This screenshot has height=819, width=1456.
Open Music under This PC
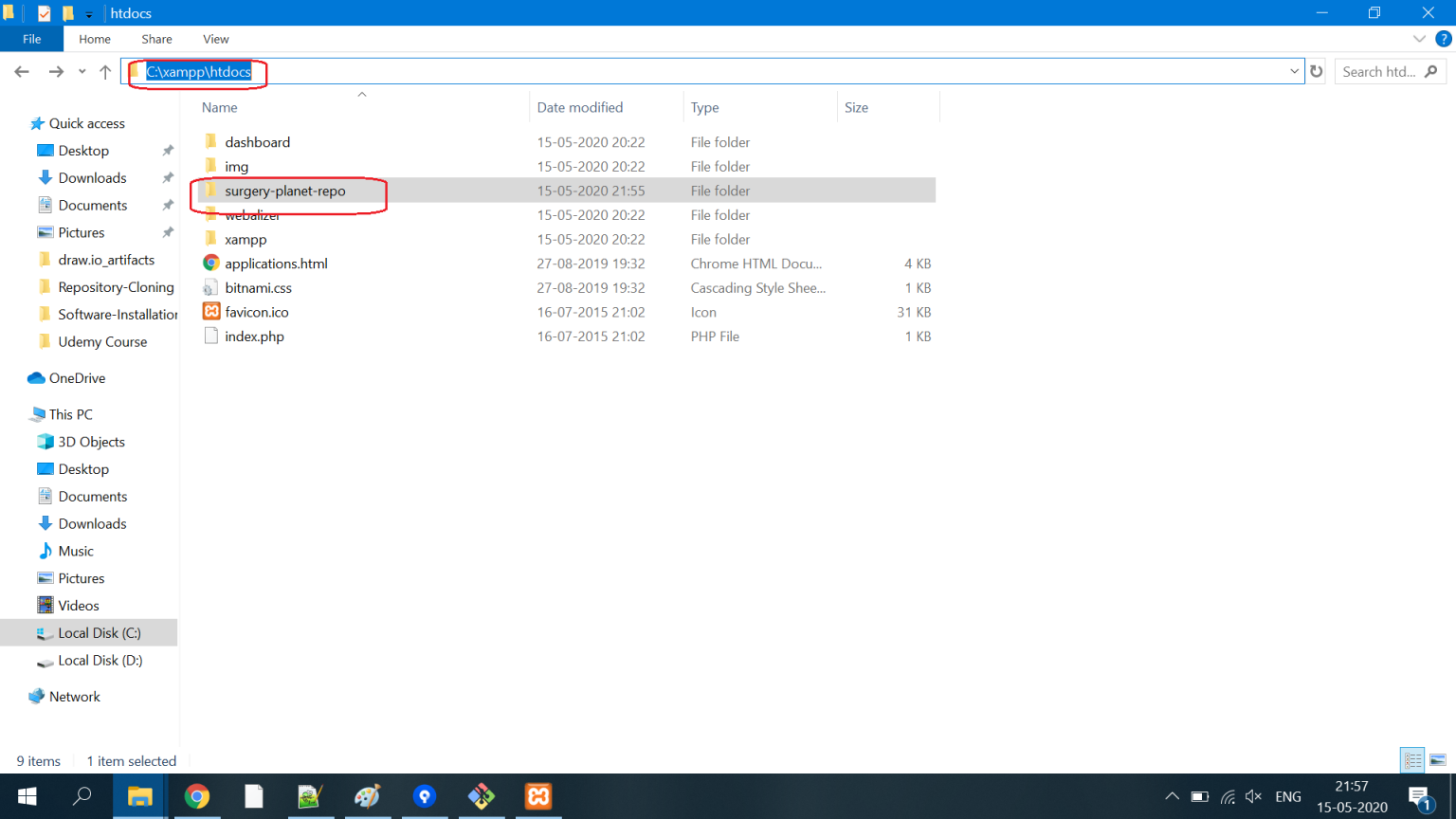76,551
